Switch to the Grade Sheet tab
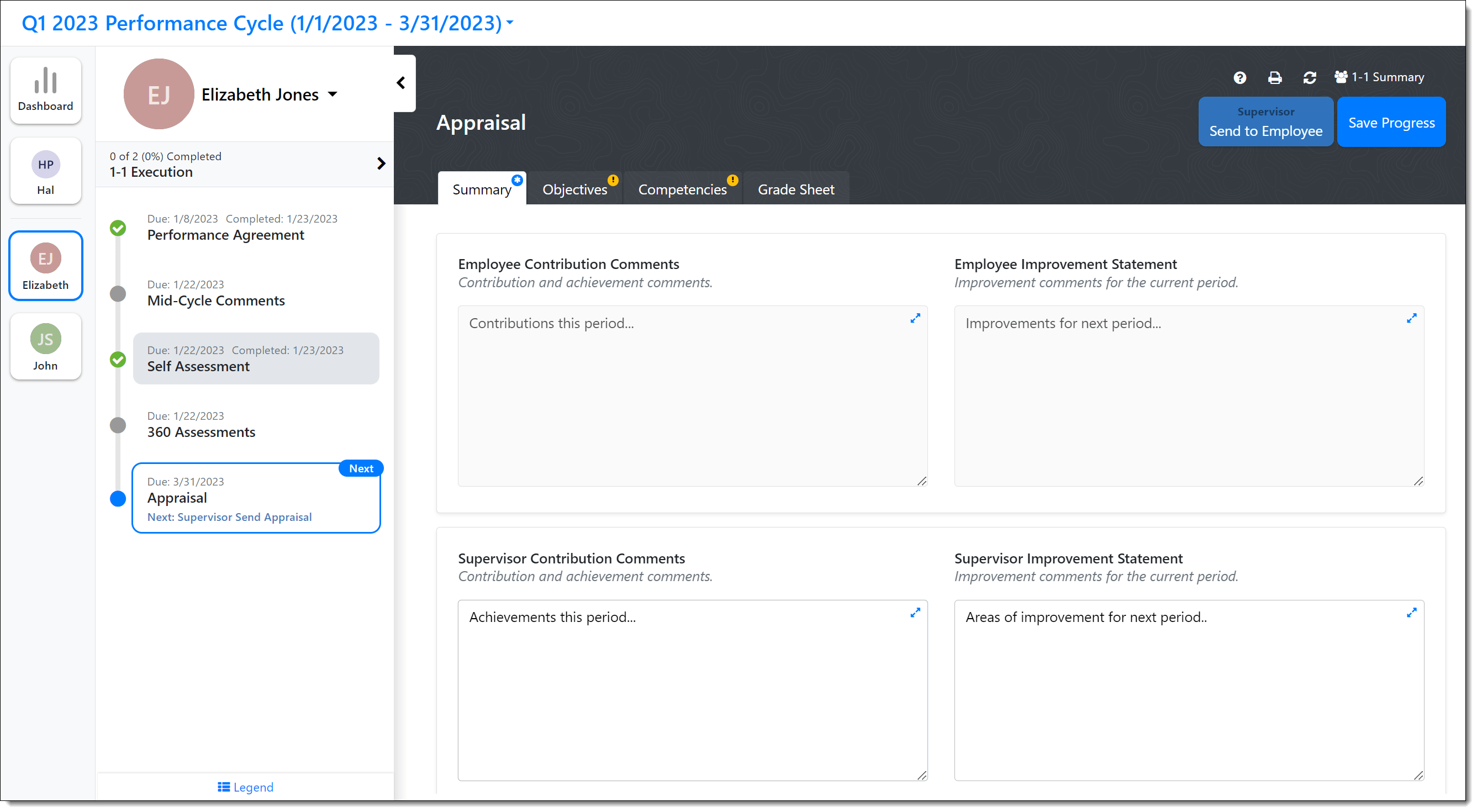The image size is (1477, 812). click(x=796, y=189)
